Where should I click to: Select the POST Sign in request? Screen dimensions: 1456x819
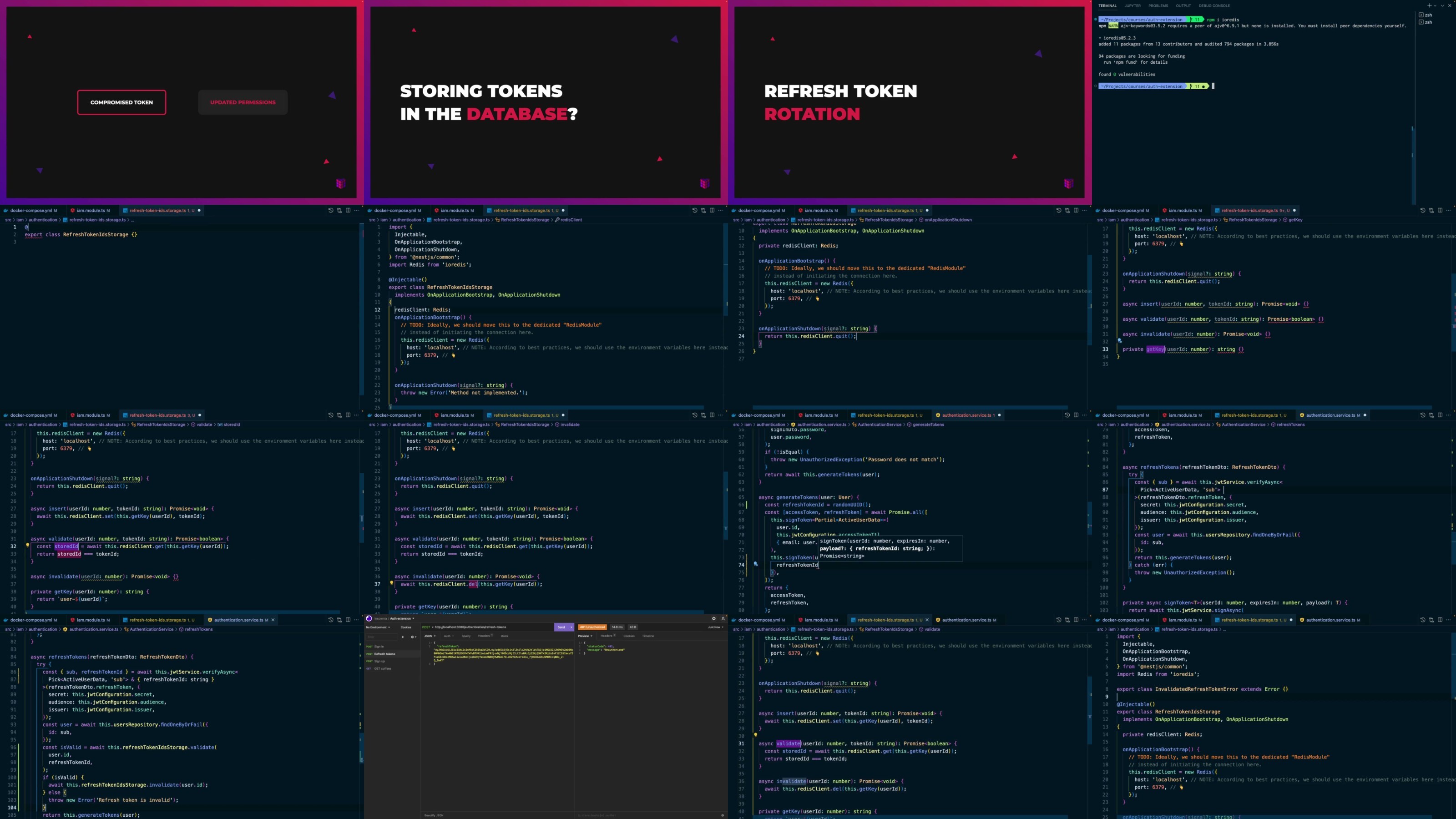pyautogui.click(x=392, y=647)
